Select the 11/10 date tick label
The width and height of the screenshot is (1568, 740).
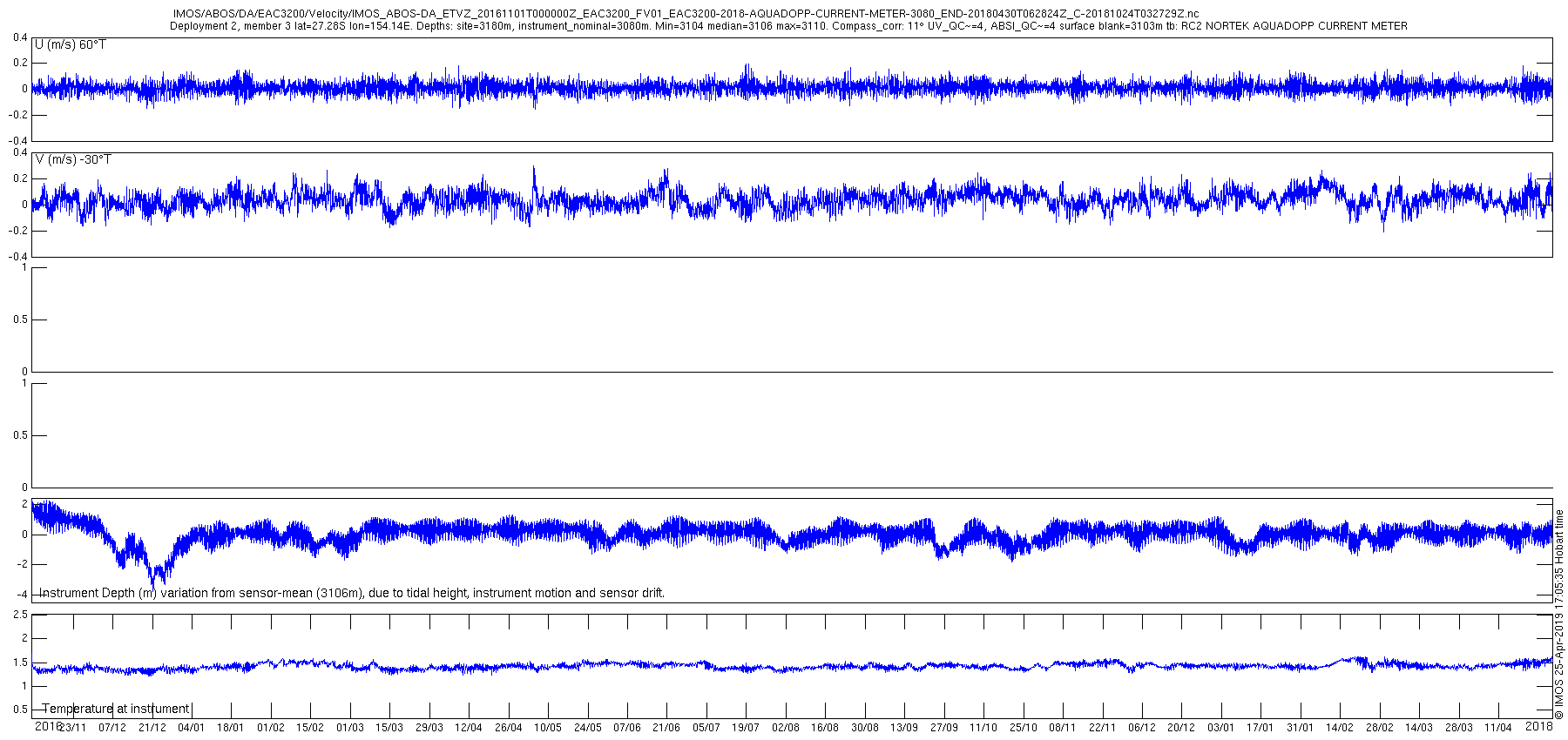(983, 728)
